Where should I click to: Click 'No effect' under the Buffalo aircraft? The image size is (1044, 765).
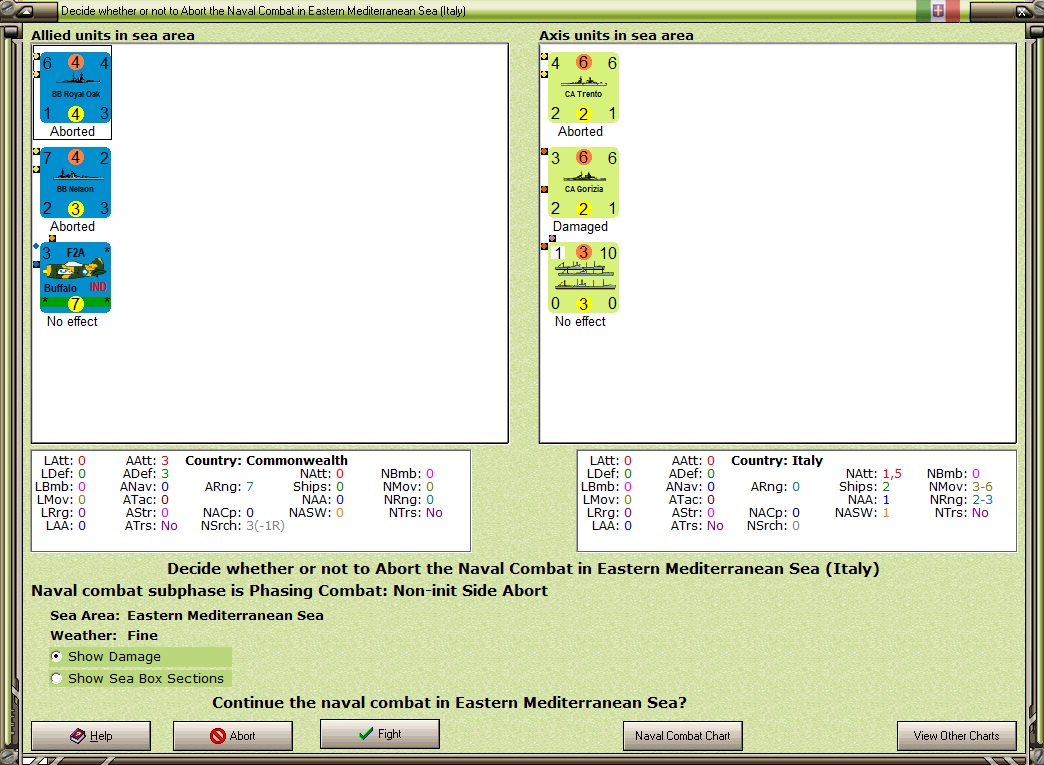(73, 322)
